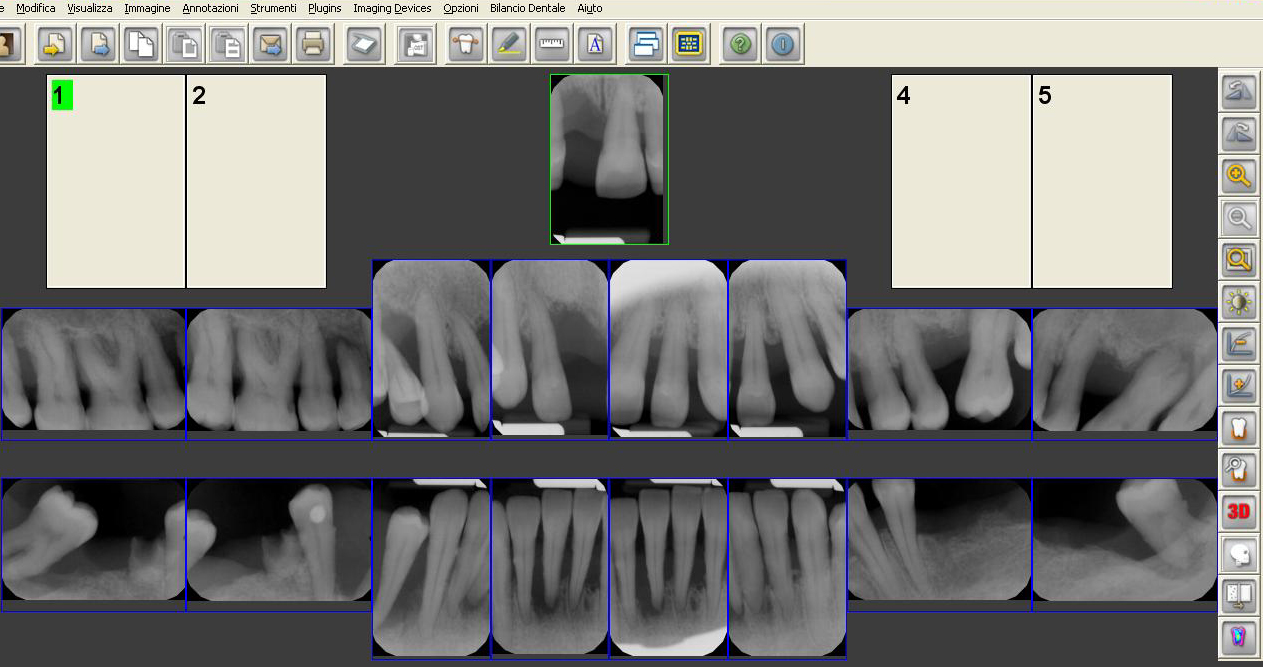Open the Annotazioni menu

coord(211,8)
